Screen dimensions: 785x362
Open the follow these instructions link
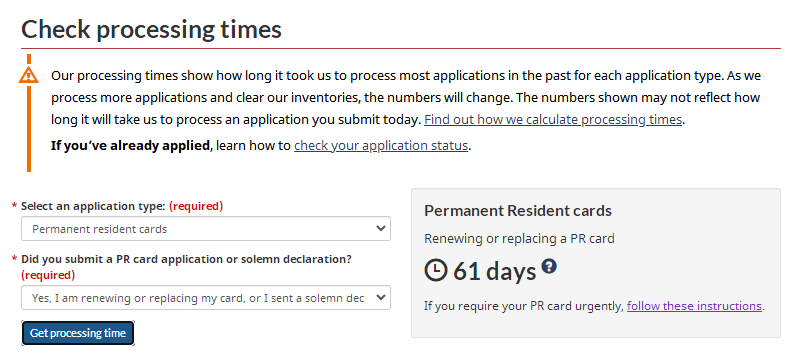point(694,306)
